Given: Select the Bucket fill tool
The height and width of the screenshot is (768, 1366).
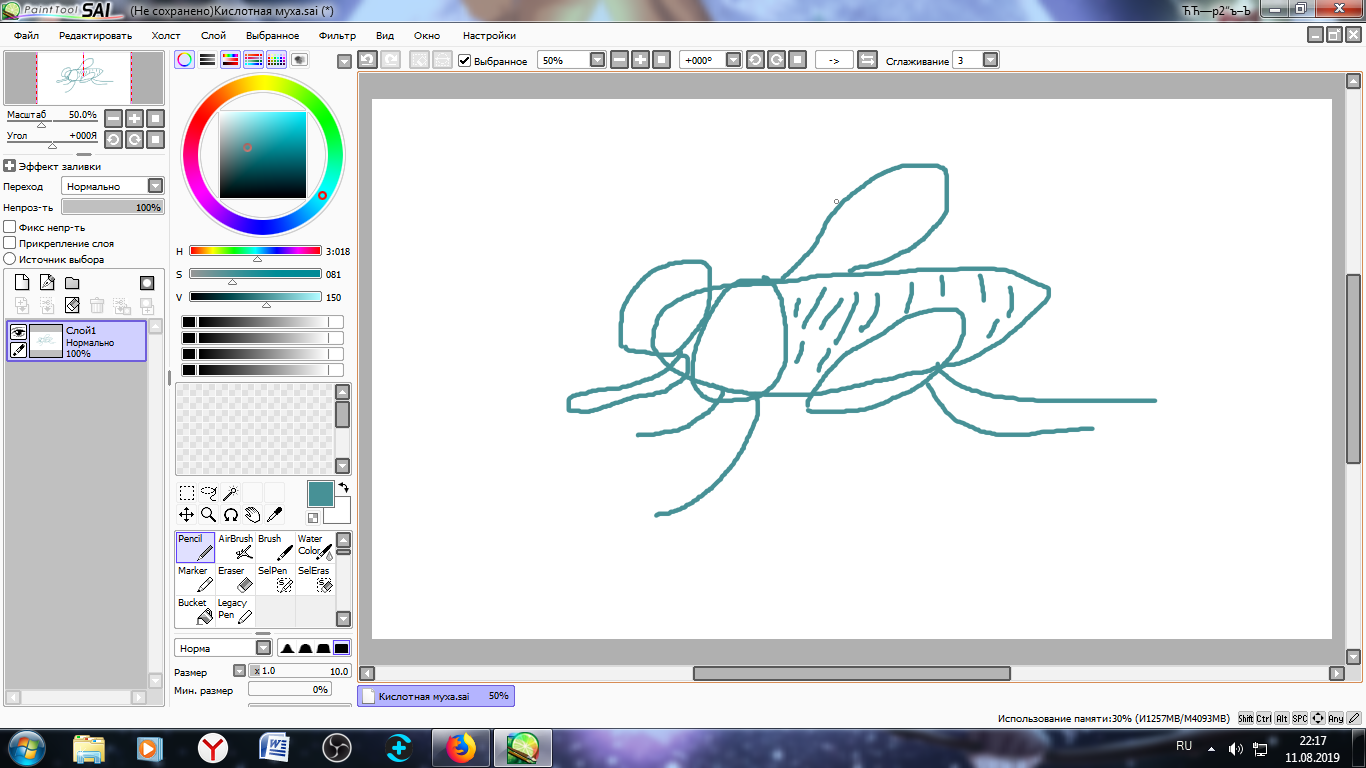Looking at the screenshot, I should point(195,611).
